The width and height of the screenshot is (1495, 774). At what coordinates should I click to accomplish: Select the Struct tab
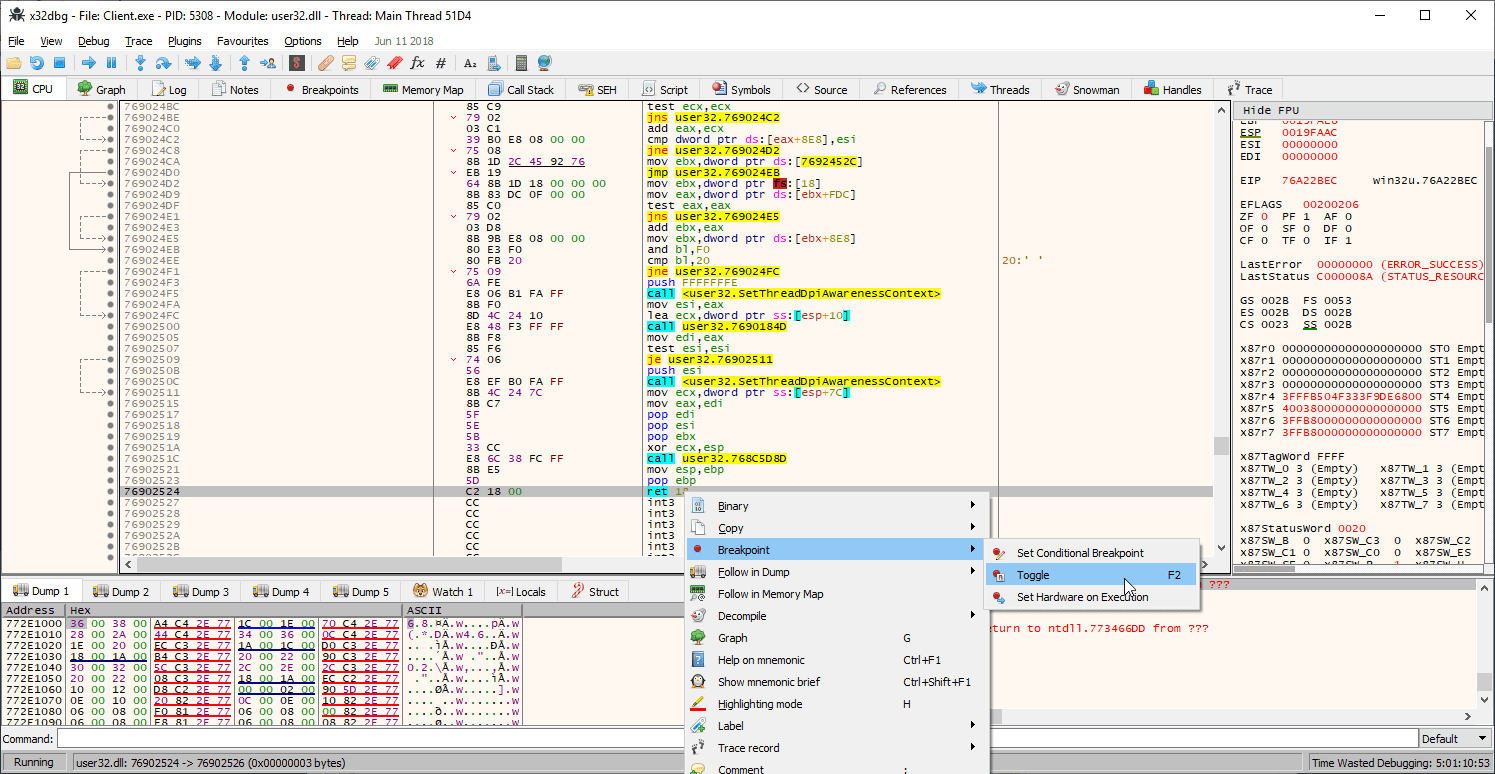point(595,591)
